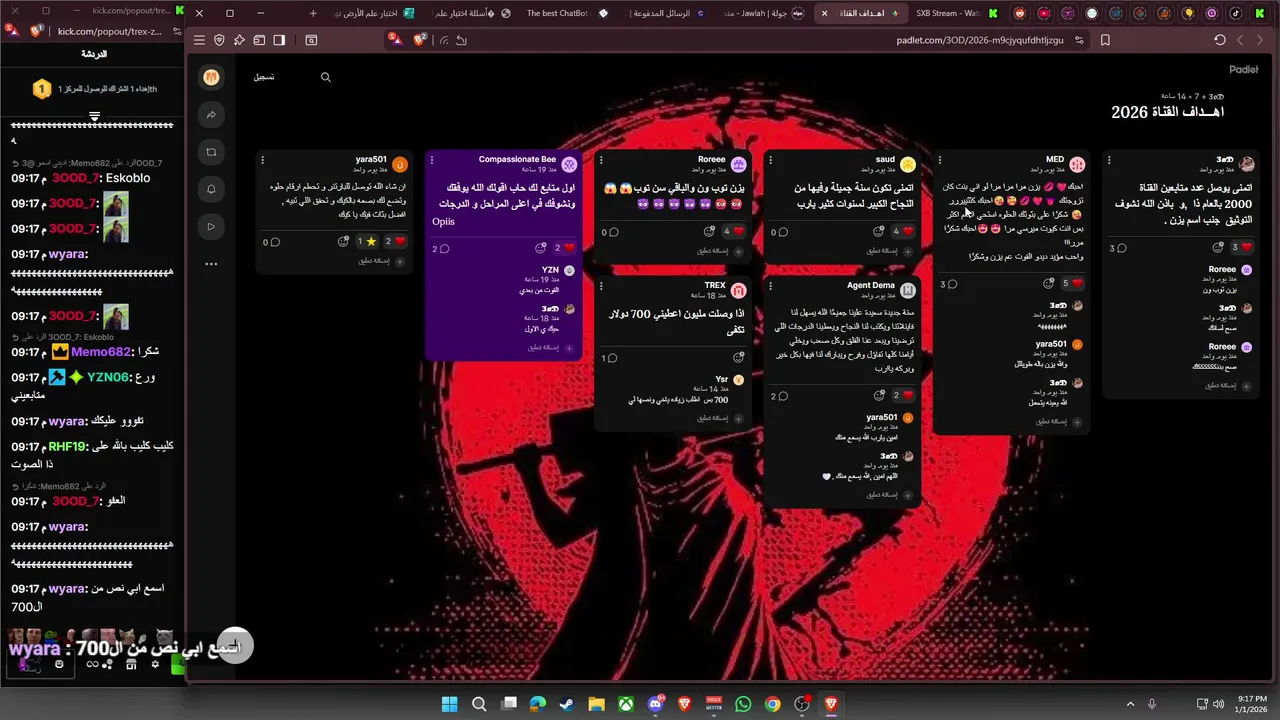Toggle the star reaction on yara501's post

tap(366, 242)
